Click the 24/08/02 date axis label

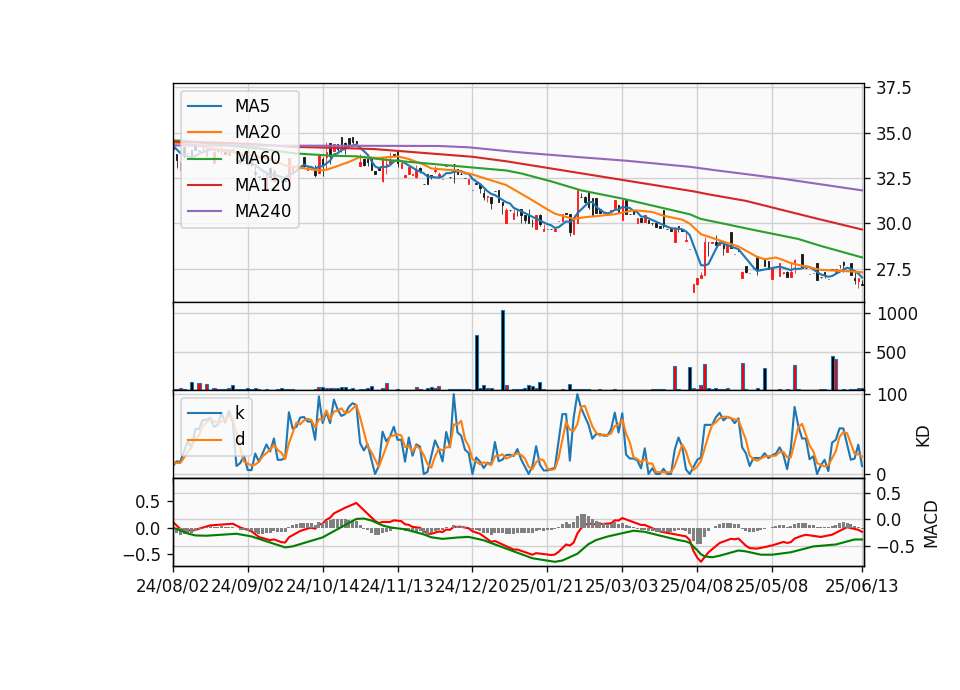173,587
